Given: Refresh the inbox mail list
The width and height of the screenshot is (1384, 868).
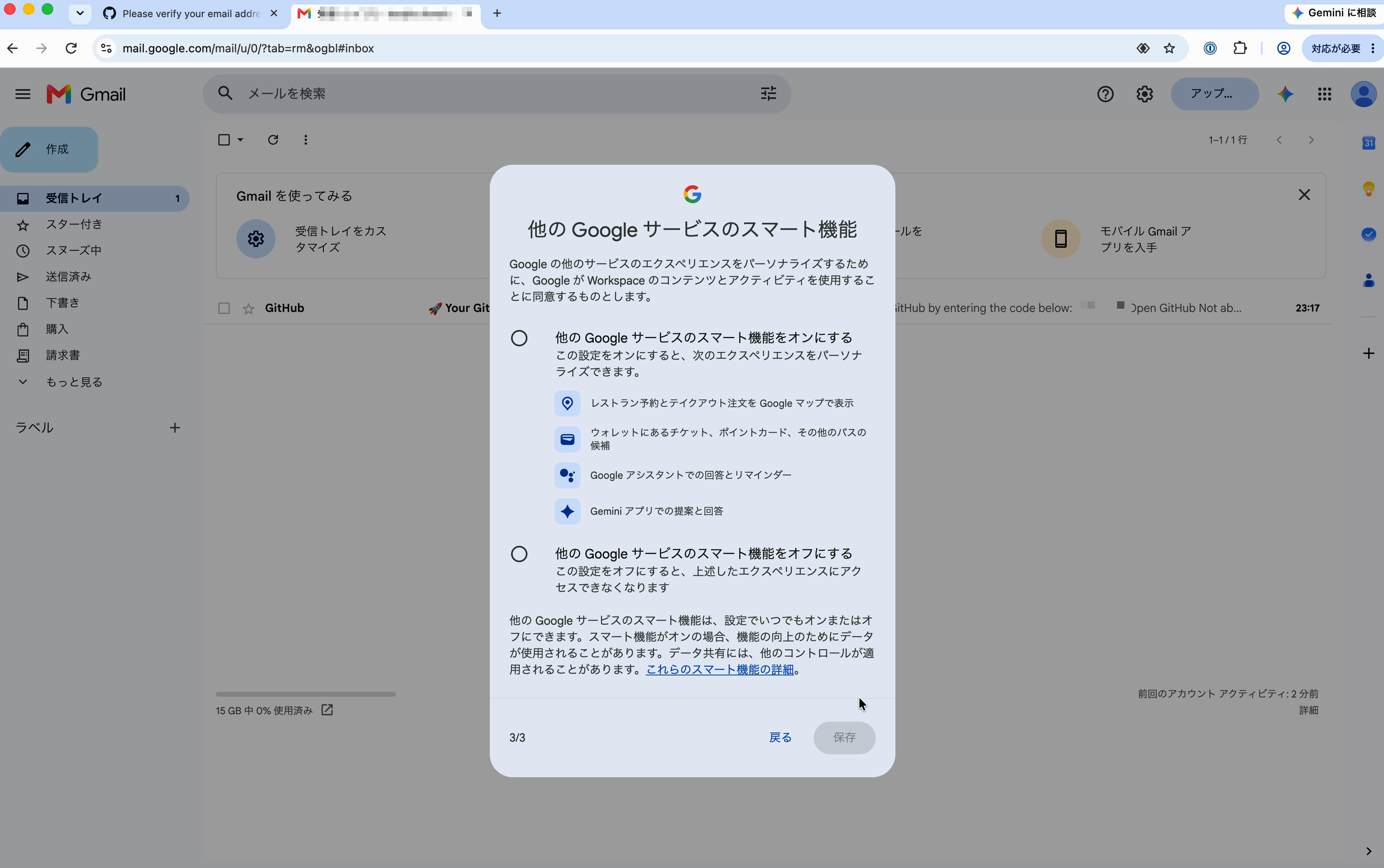Looking at the screenshot, I should [x=273, y=139].
